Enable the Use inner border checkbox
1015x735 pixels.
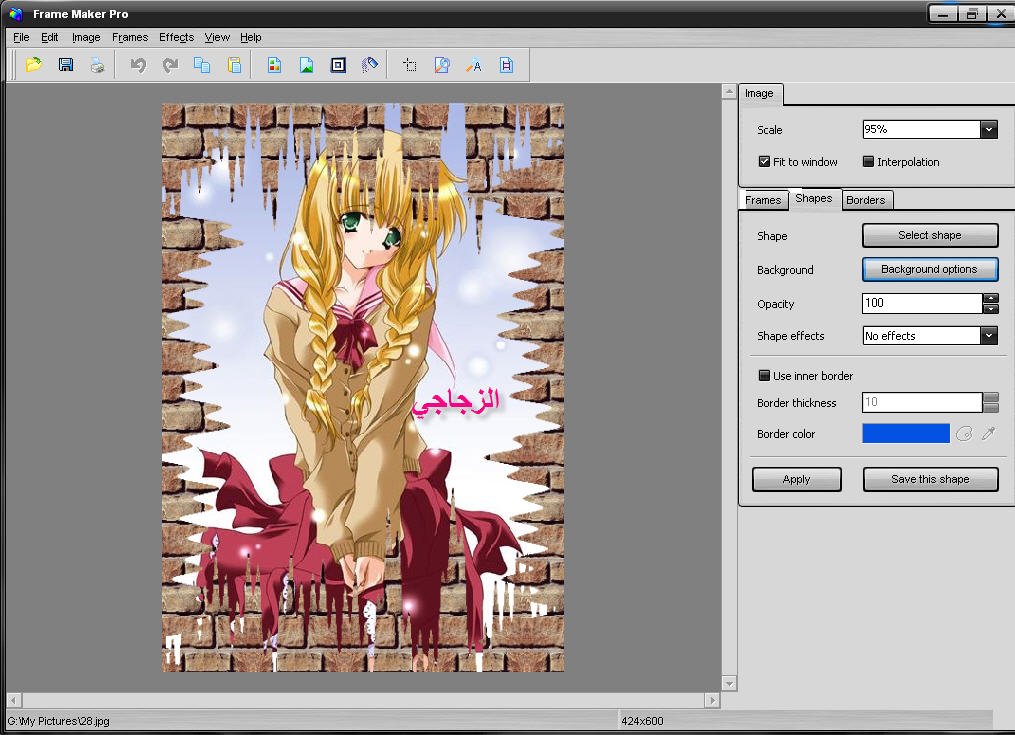[764, 376]
